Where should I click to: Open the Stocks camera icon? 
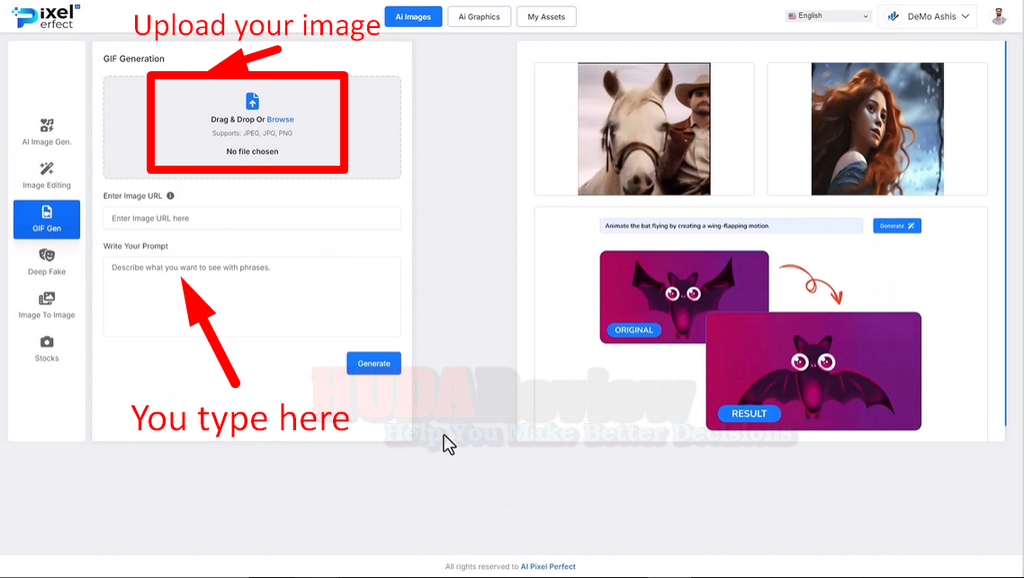(46, 342)
